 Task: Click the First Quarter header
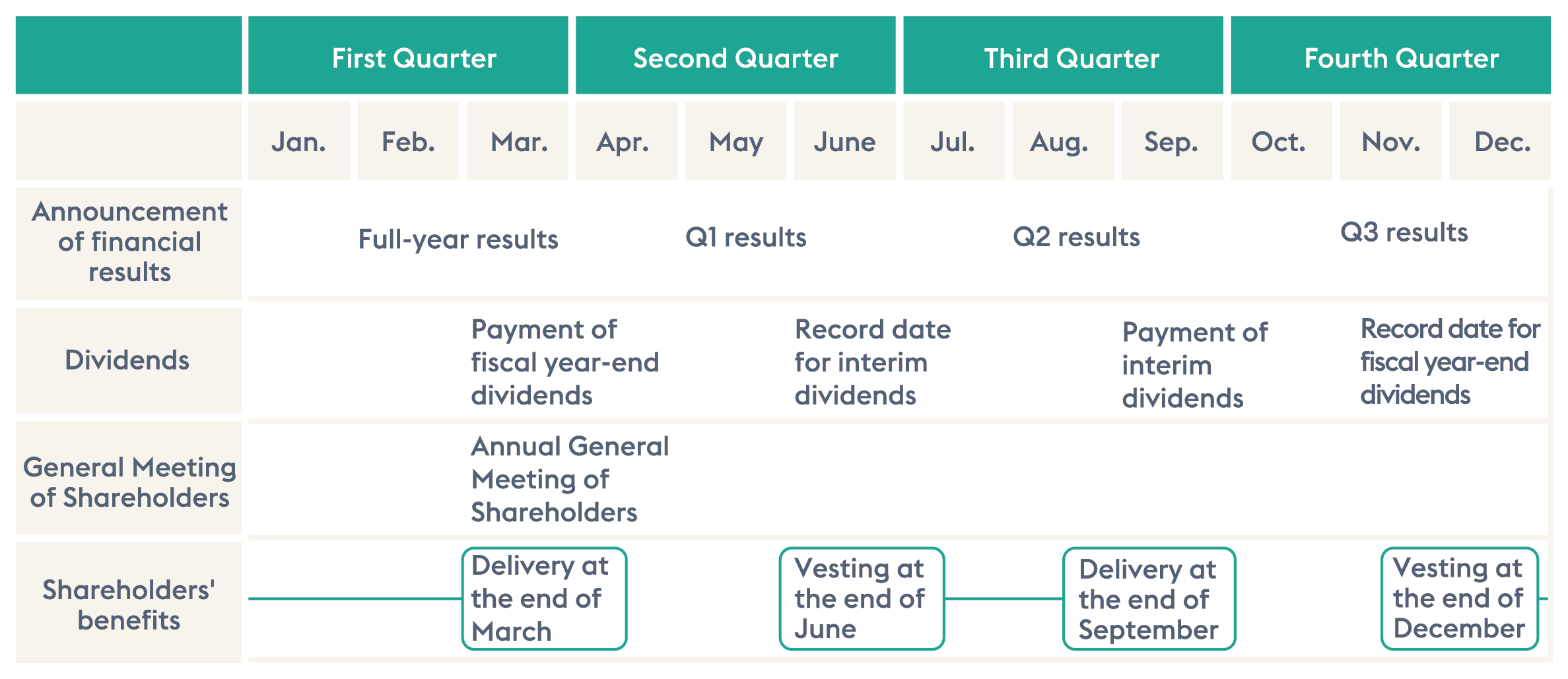tap(408, 55)
